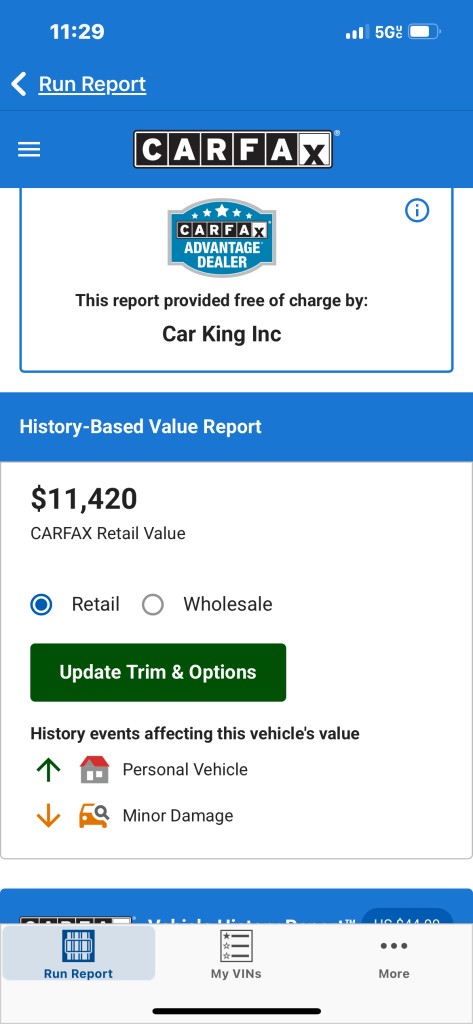Tap the $11,420 retail value
Image resolution: width=473 pixels, height=1024 pixels.
(x=84, y=499)
